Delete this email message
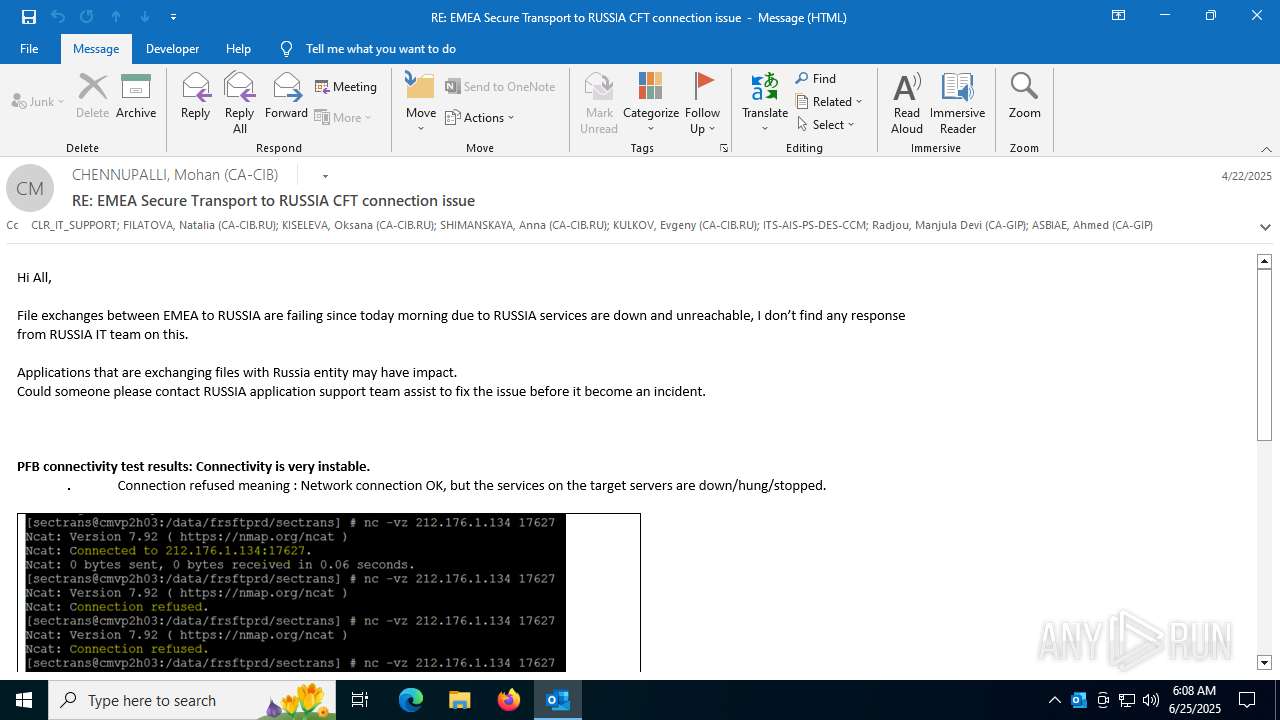 point(93,97)
